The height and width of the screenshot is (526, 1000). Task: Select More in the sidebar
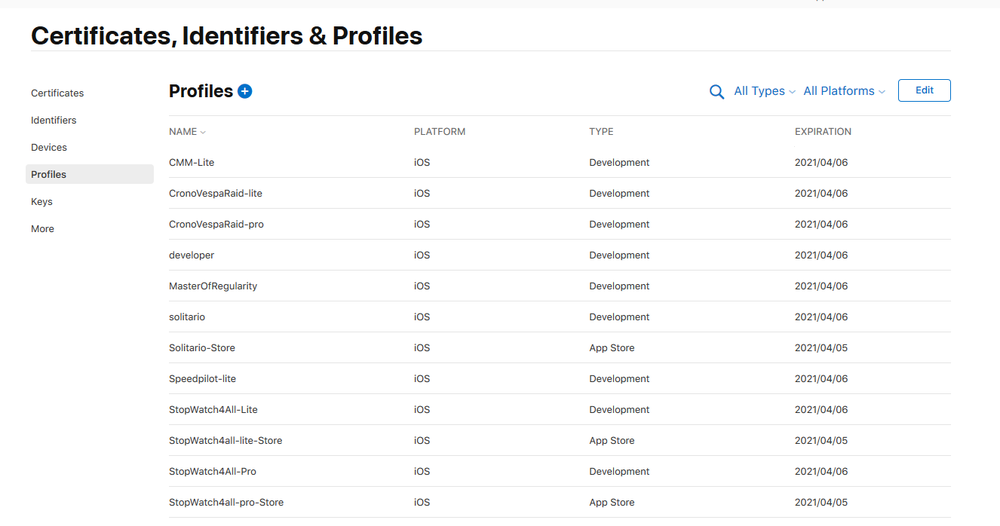click(x=43, y=229)
